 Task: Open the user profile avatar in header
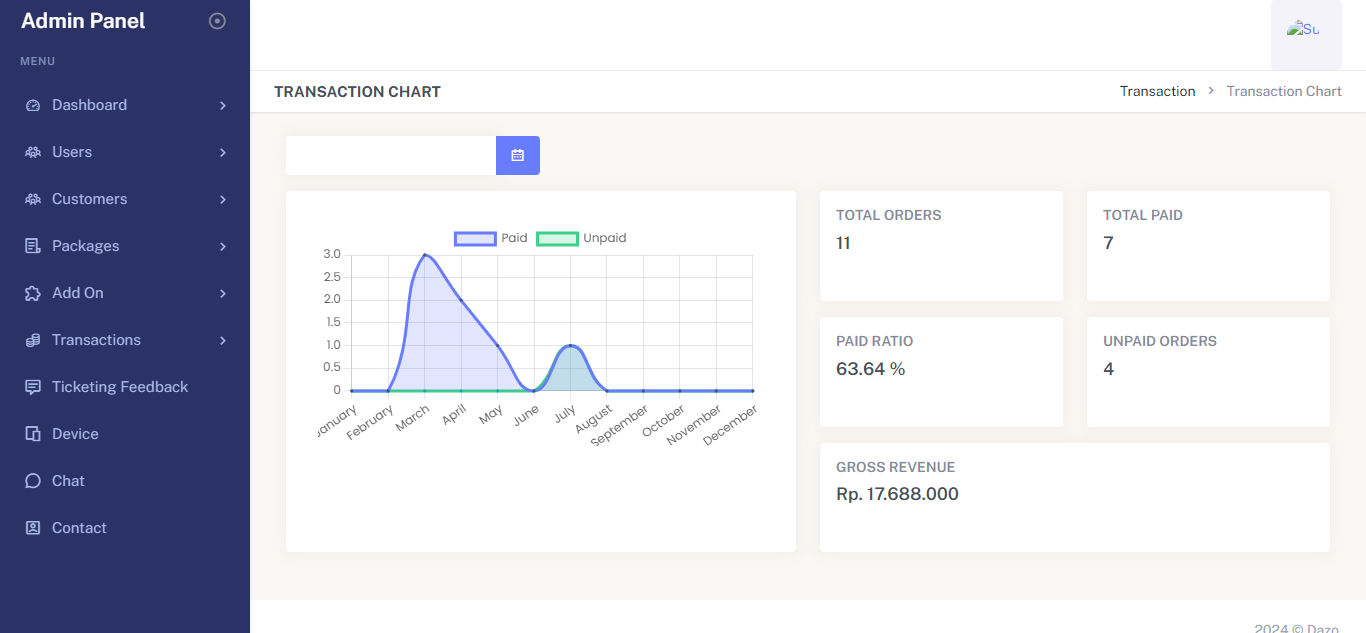[x=1305, y=31]
